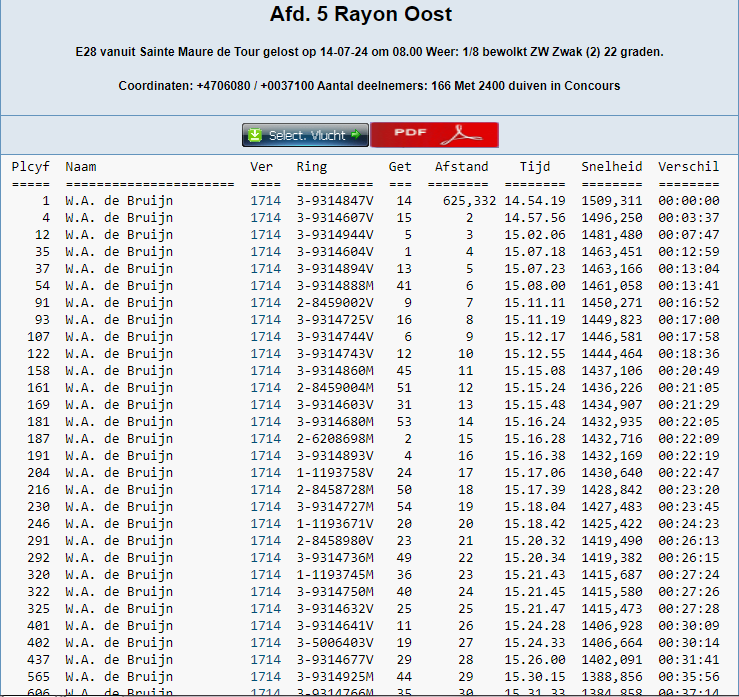Select ring number 3-9314944V
This screenshot has height=697, width=739.
335,235
